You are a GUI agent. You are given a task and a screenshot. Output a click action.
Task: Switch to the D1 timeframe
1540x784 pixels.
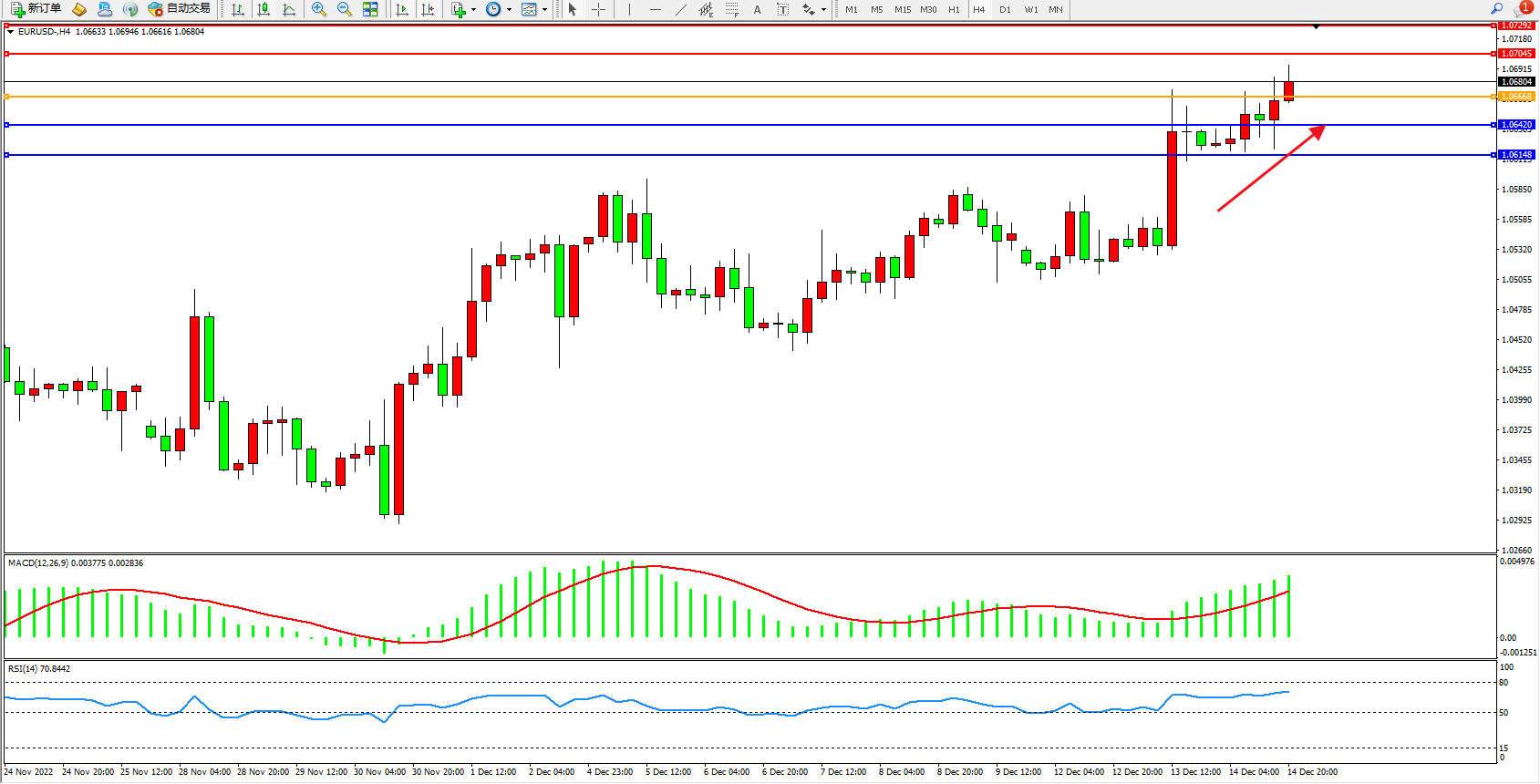(1005, 9)
